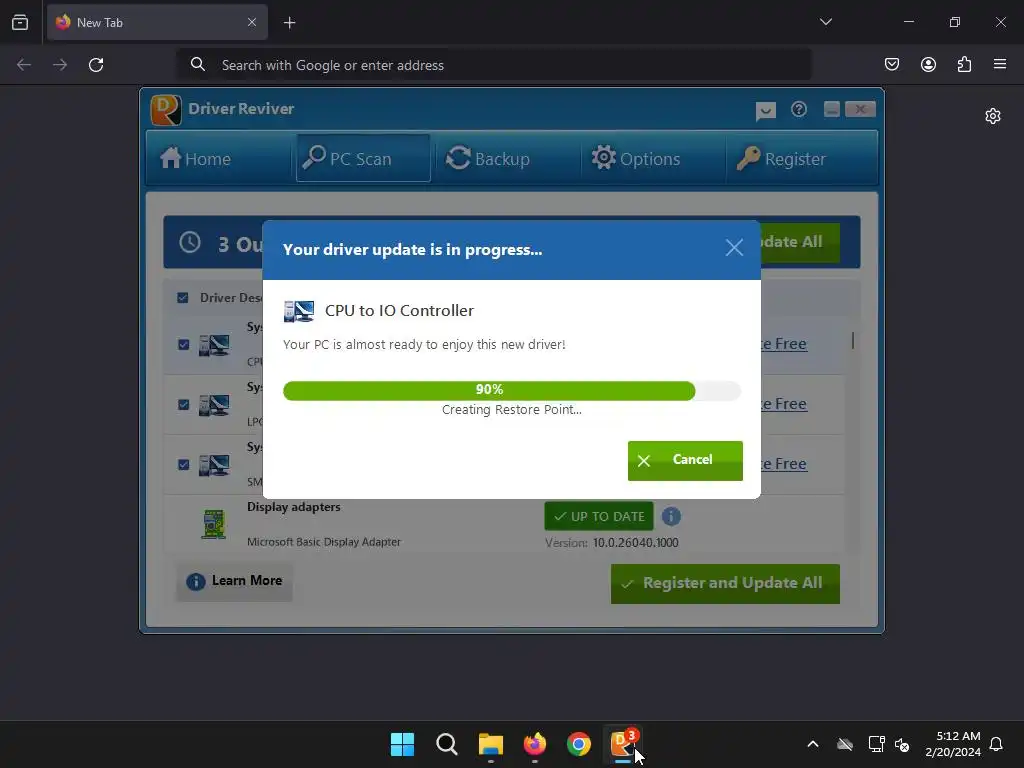Click the first system device icon in list
Image resolution: width=1024 pixels, height=768 pixels.
(214, 345)
